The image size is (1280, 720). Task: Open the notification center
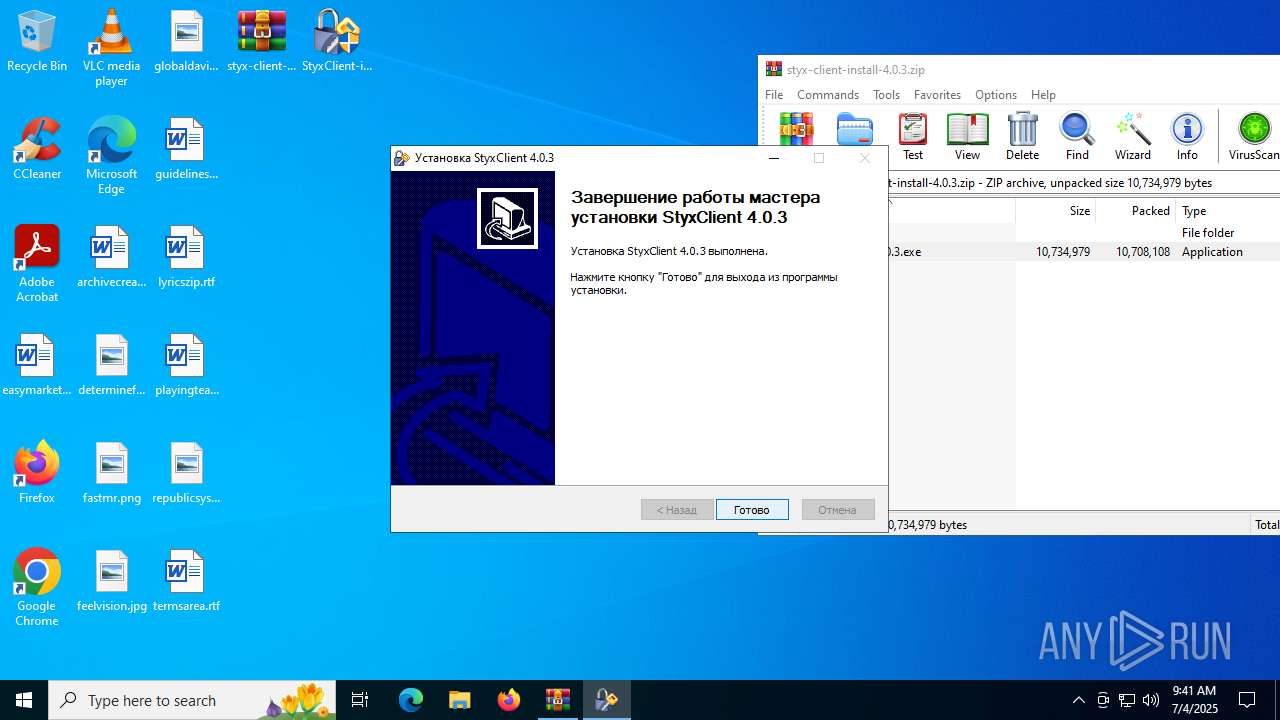(x=1247, y=700)
